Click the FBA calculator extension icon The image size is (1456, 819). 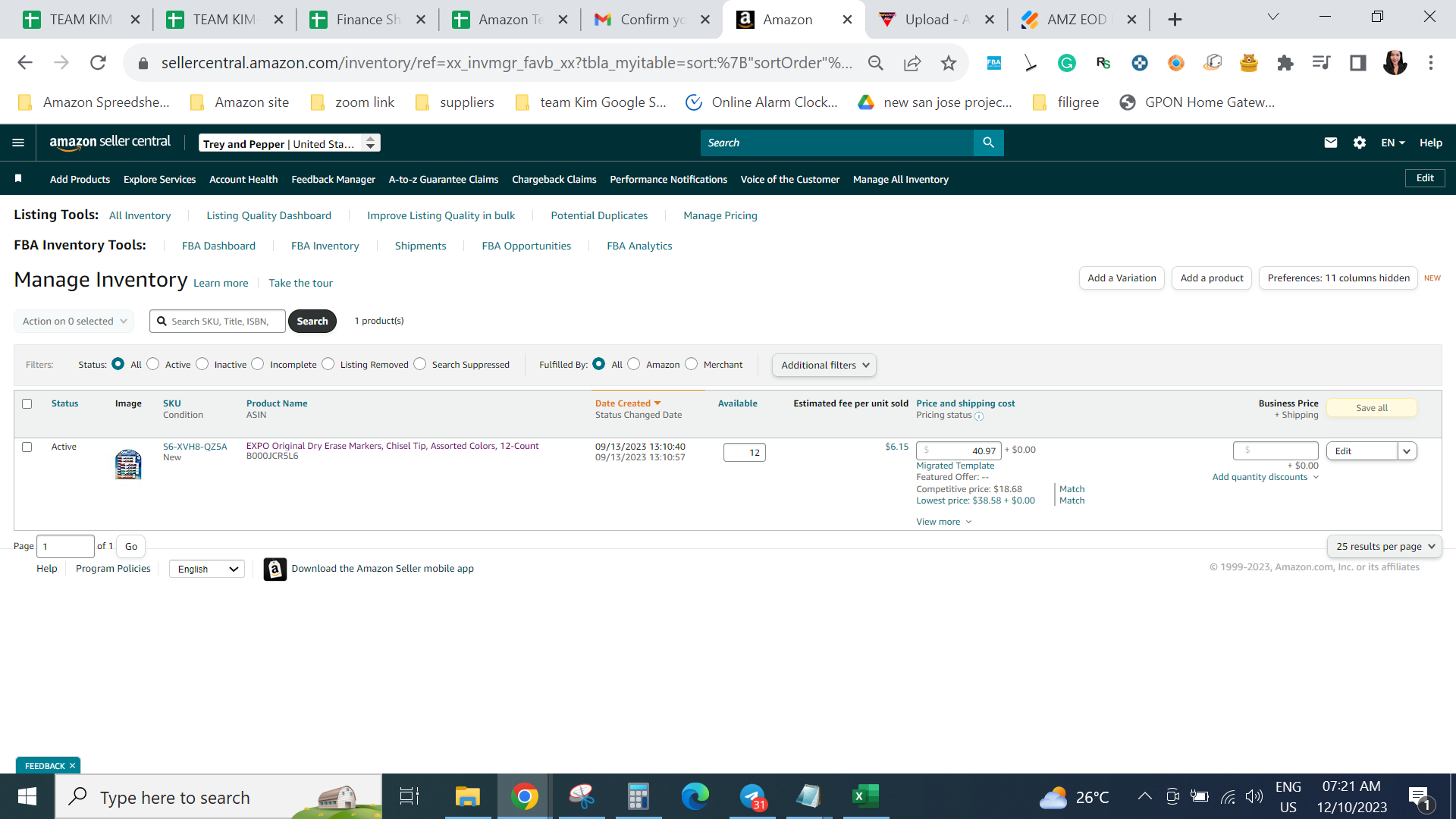994,63
